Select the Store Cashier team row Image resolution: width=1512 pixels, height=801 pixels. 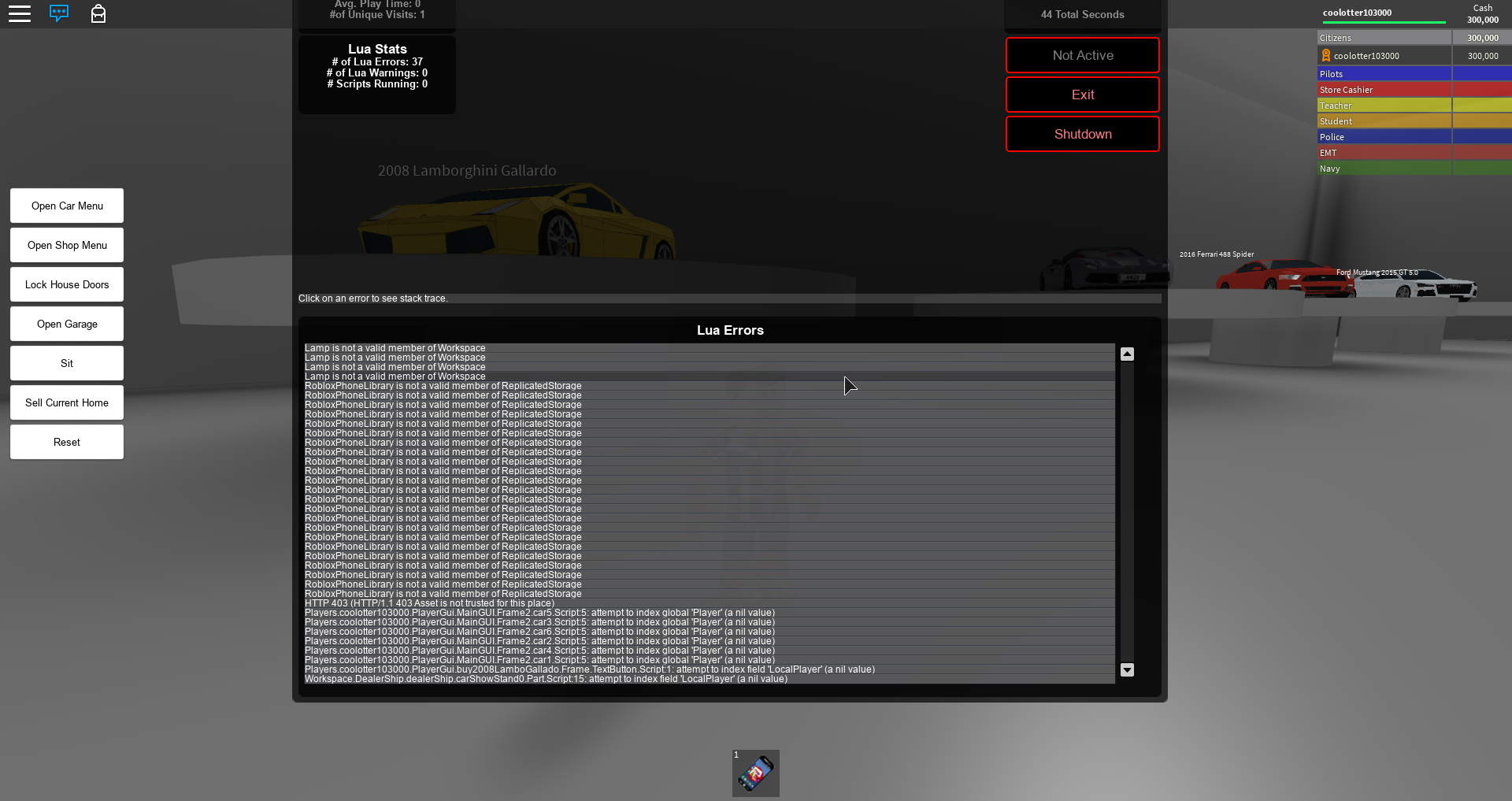[1414, 90]
